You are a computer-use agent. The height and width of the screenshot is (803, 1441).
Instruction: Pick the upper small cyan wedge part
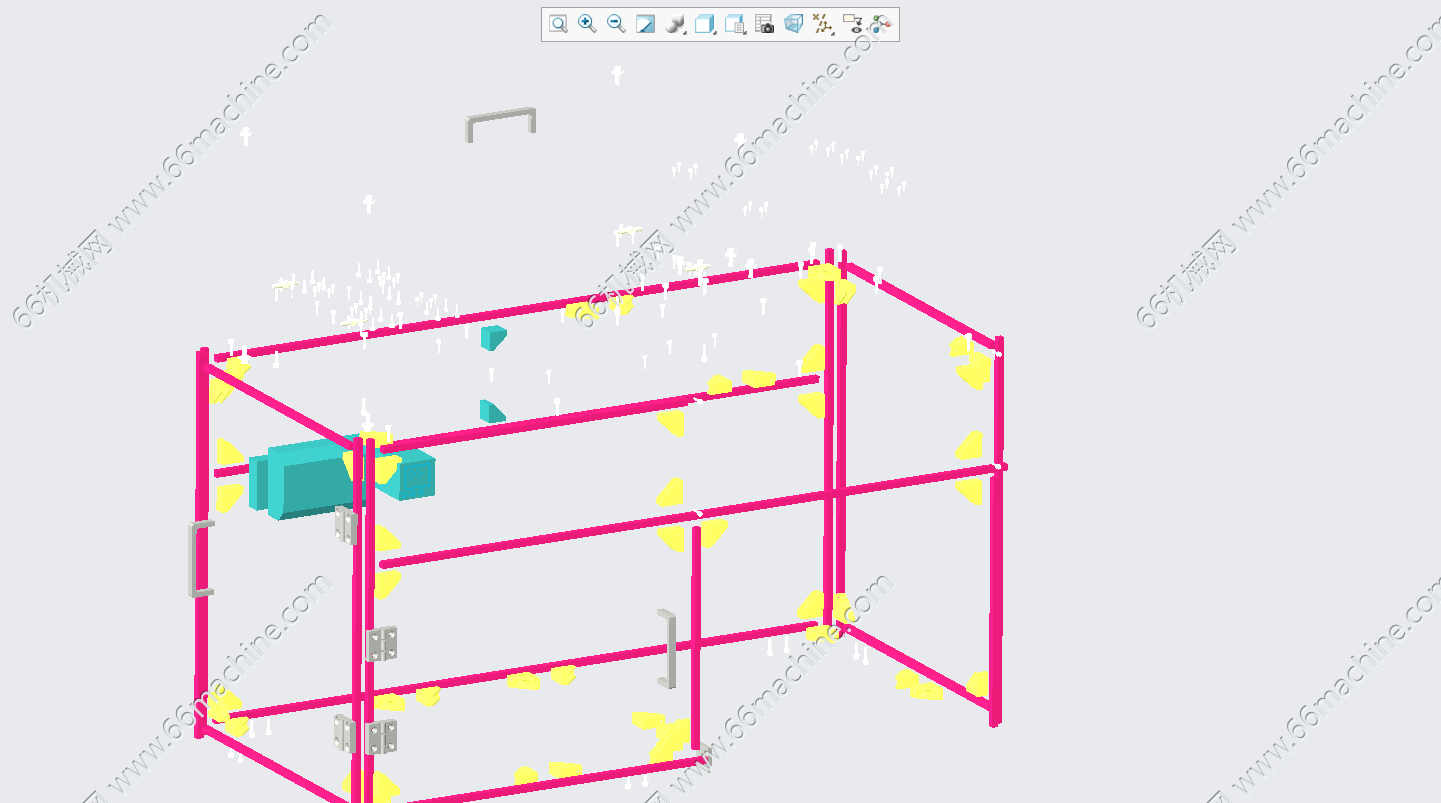[492, 337]
